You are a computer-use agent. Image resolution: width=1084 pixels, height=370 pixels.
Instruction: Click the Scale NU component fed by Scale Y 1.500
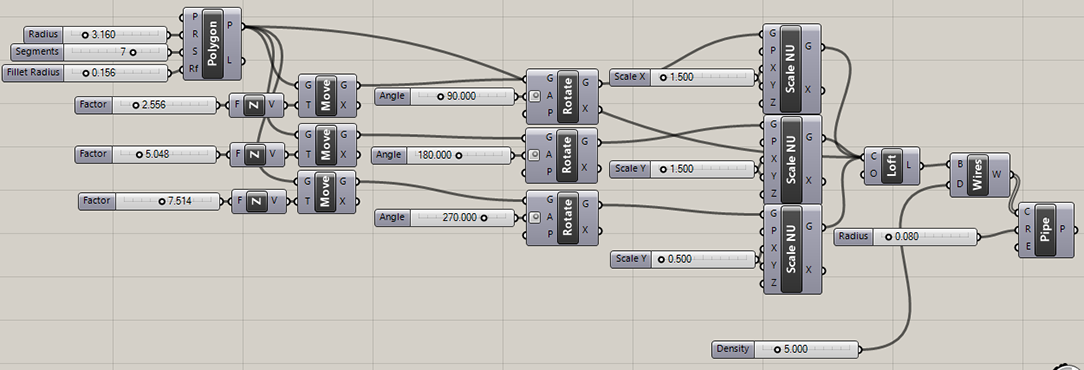point(792,159)
